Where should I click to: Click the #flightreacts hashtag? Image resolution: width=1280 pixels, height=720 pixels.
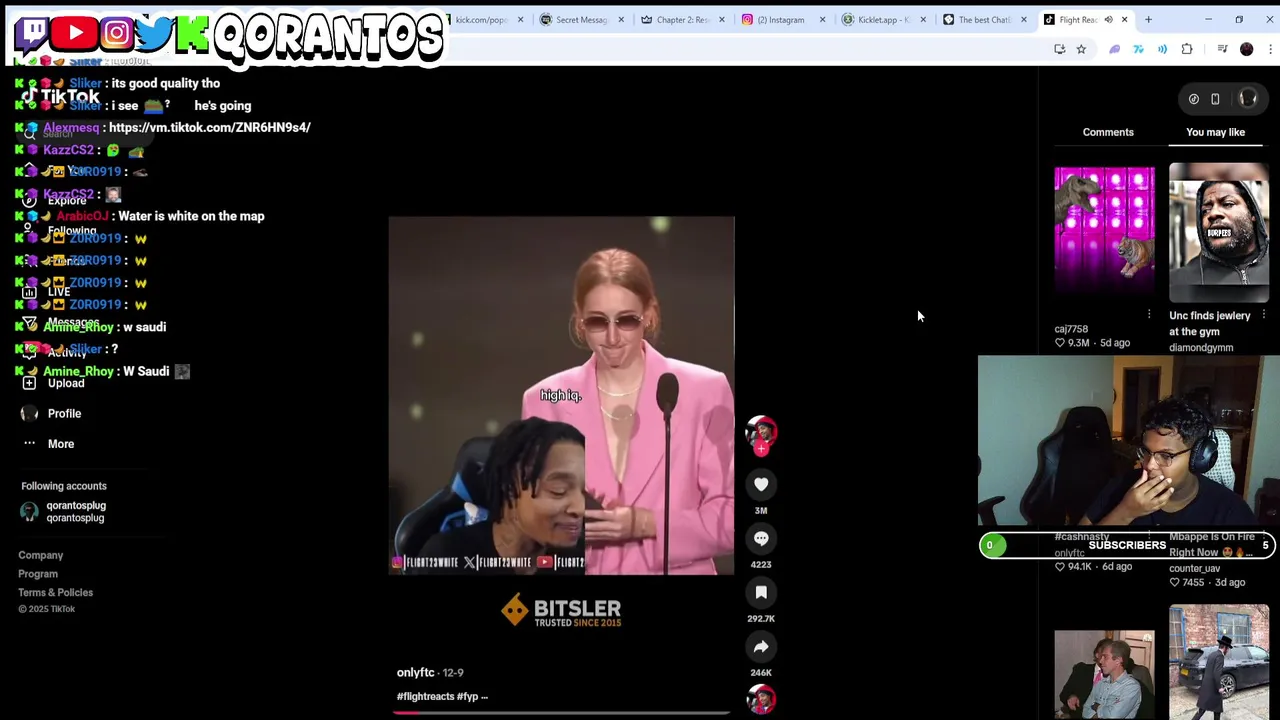pyautogui.click(x=426, y=697)
